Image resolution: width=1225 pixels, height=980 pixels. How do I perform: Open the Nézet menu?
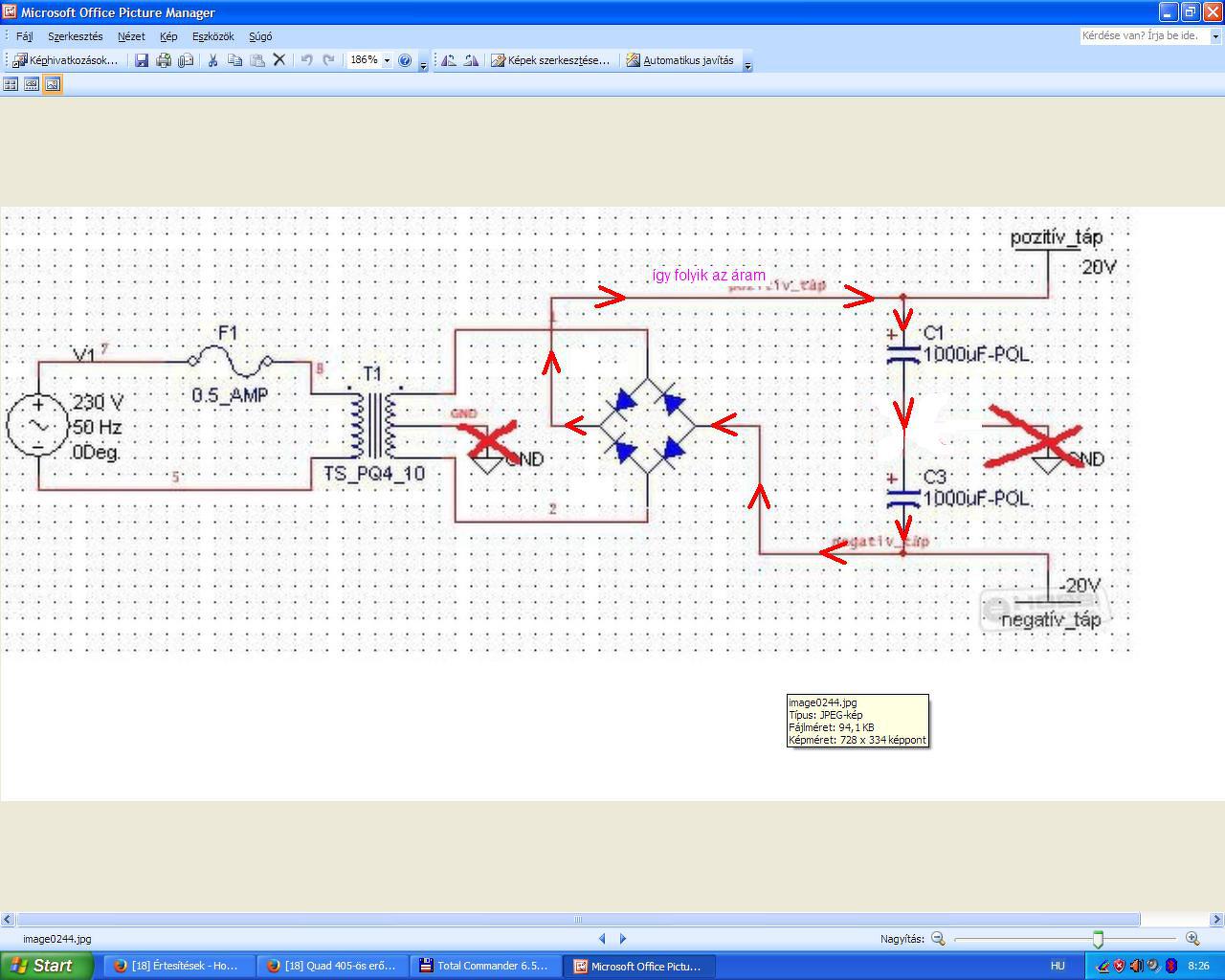[131, 36]
